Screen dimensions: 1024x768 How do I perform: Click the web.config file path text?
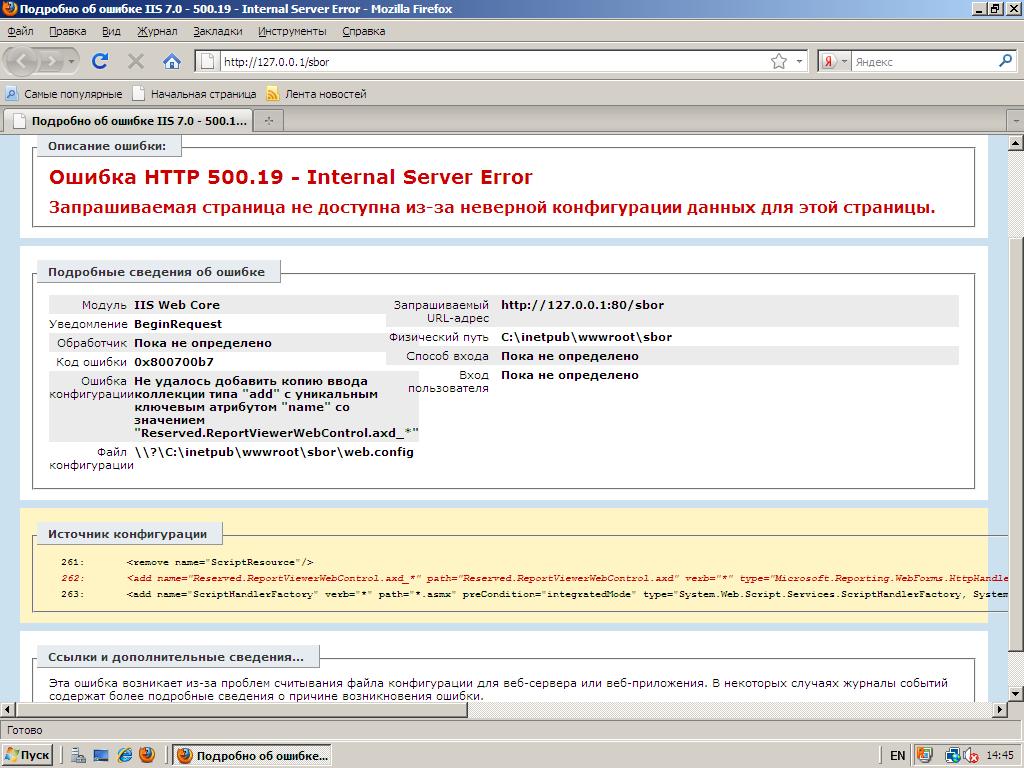pyautogui.click(x=274, y=452)
